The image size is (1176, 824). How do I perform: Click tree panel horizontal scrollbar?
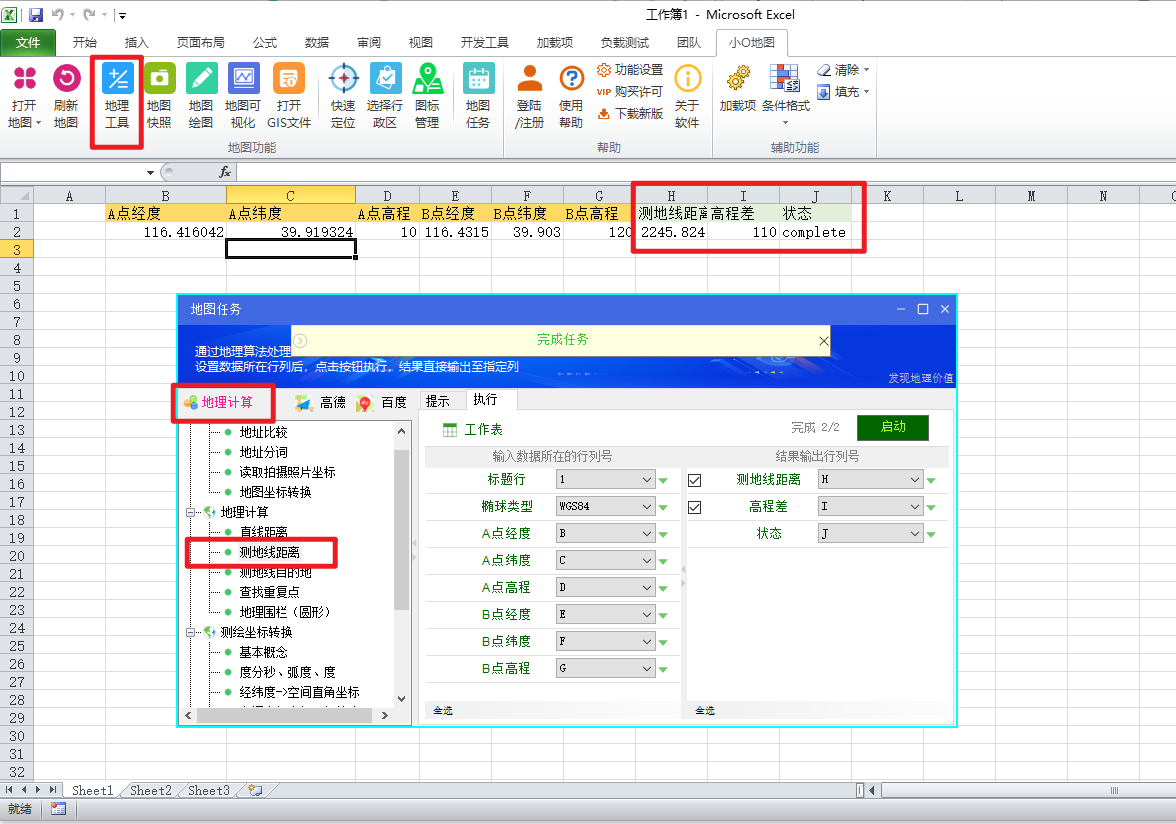point(286,715)
